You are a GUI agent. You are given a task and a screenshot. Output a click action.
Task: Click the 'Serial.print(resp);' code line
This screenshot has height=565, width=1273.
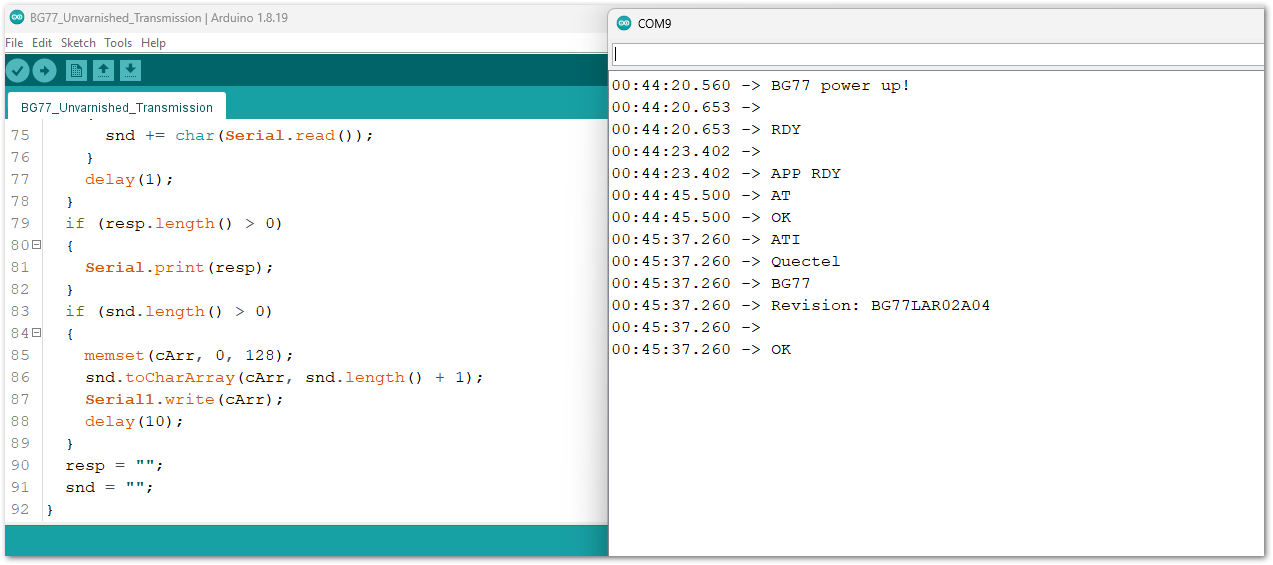[x=179, y=267]
